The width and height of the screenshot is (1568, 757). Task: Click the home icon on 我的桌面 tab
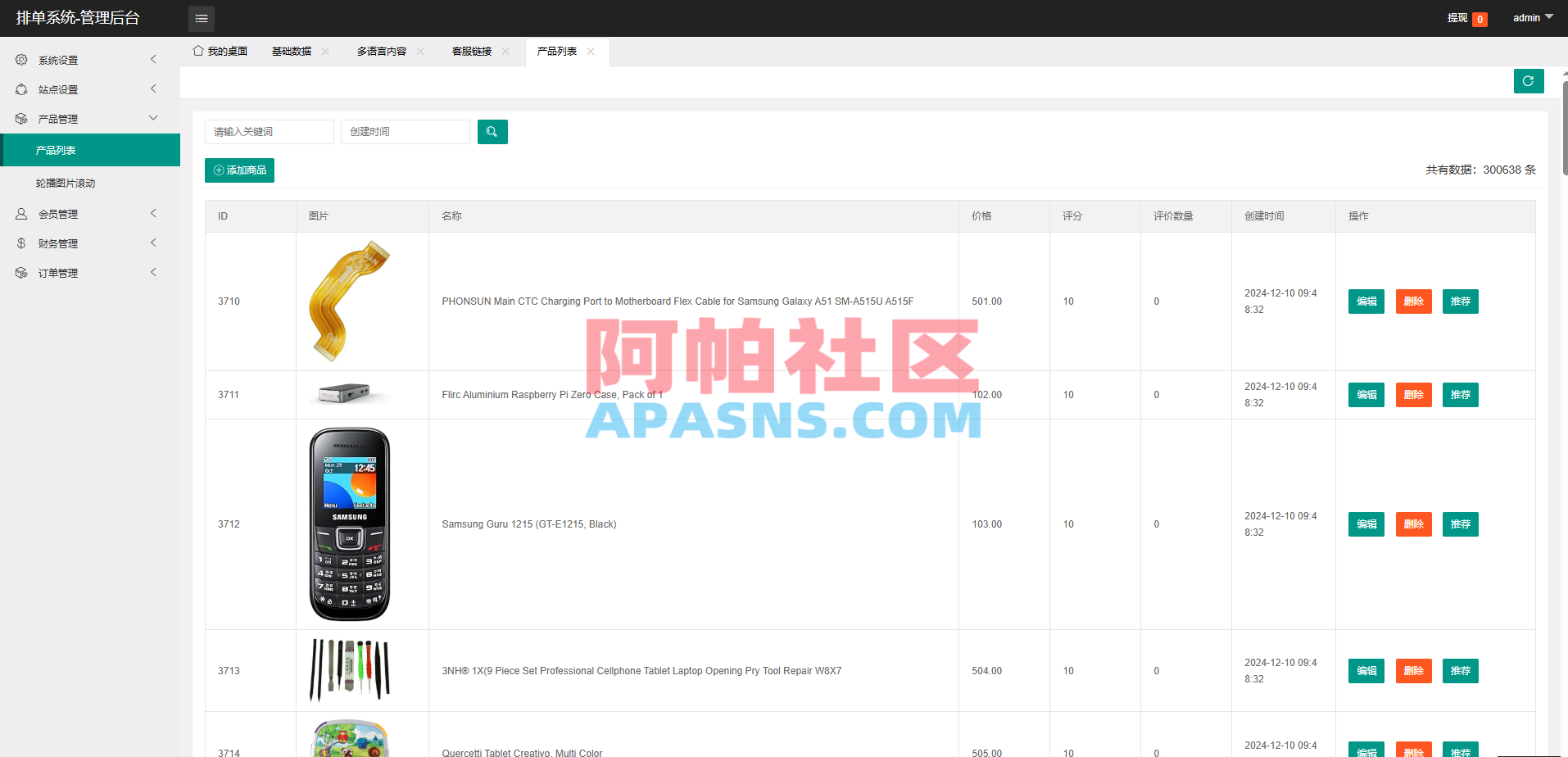click(x=197, y=50)
